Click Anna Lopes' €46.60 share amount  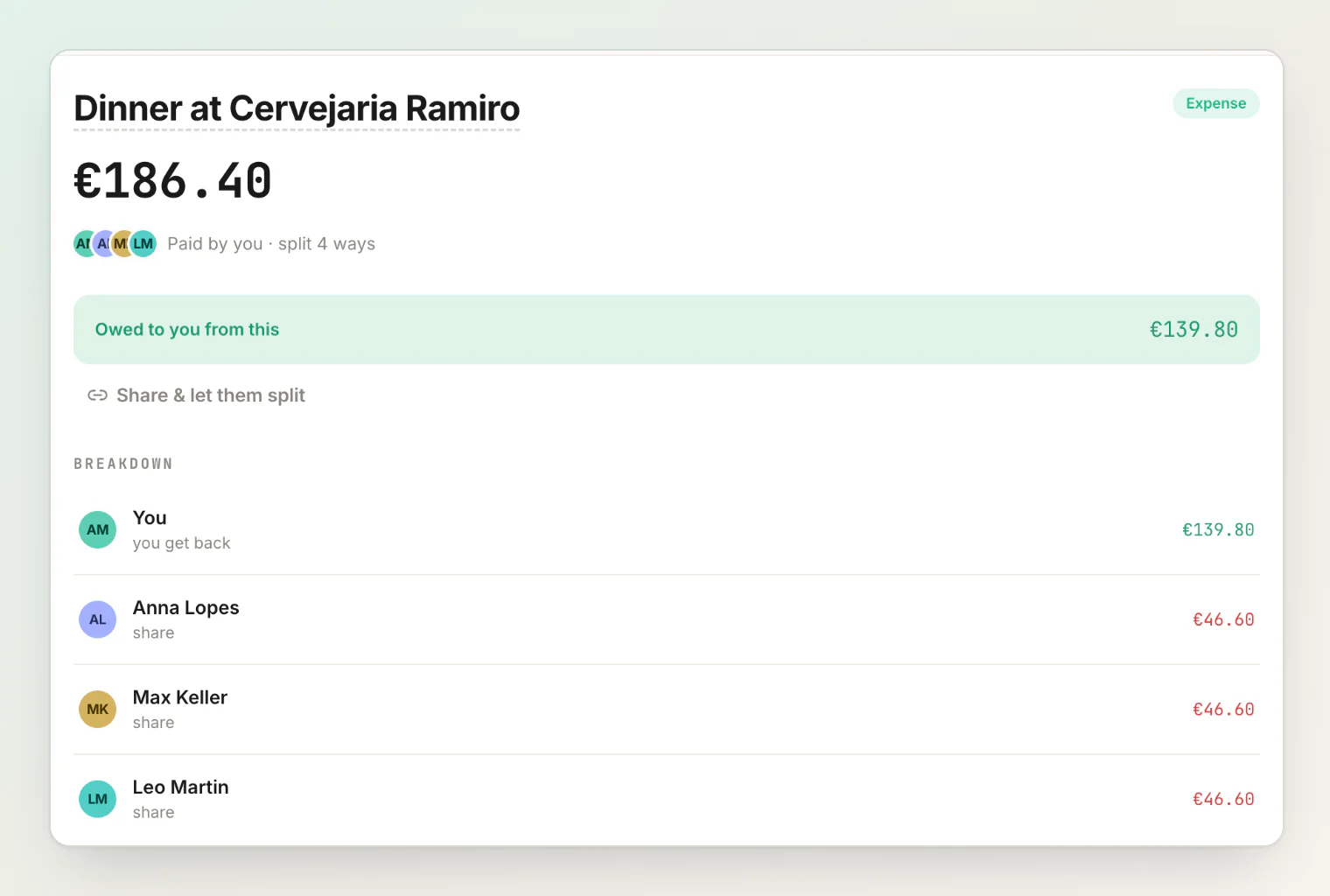[1223, 619]
